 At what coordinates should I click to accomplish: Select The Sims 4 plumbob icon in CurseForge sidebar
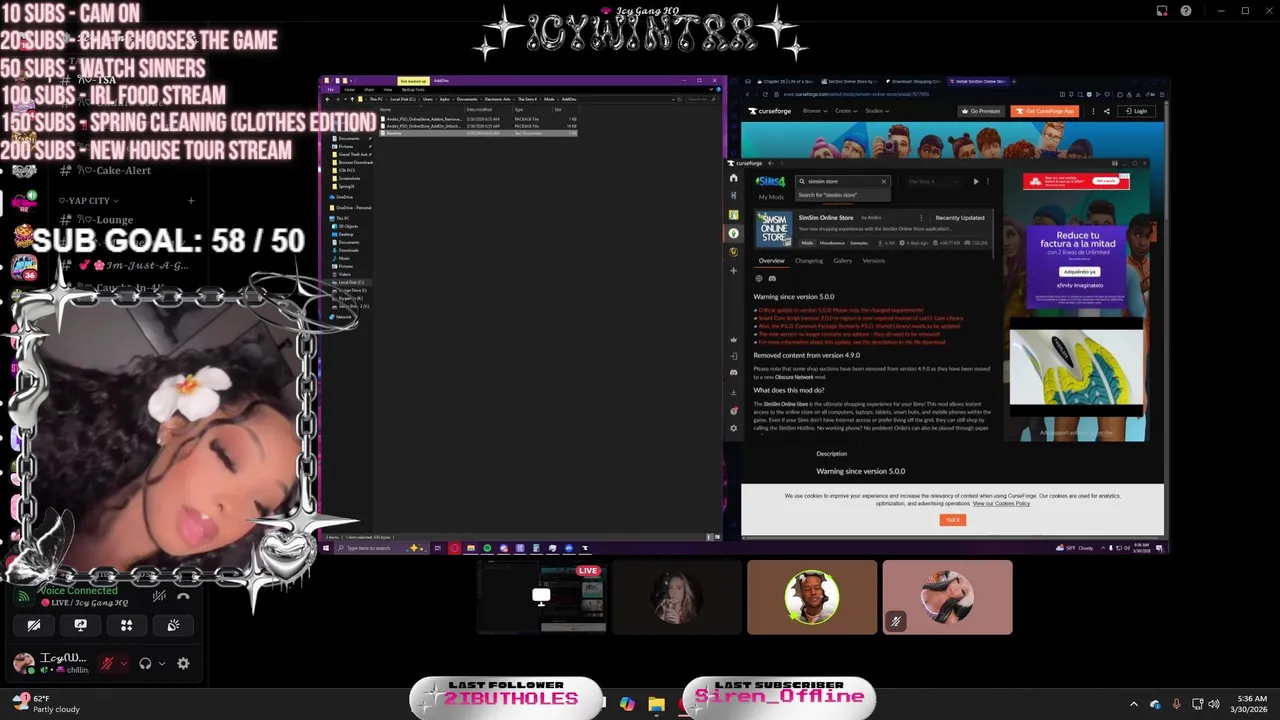click(734, 233)
